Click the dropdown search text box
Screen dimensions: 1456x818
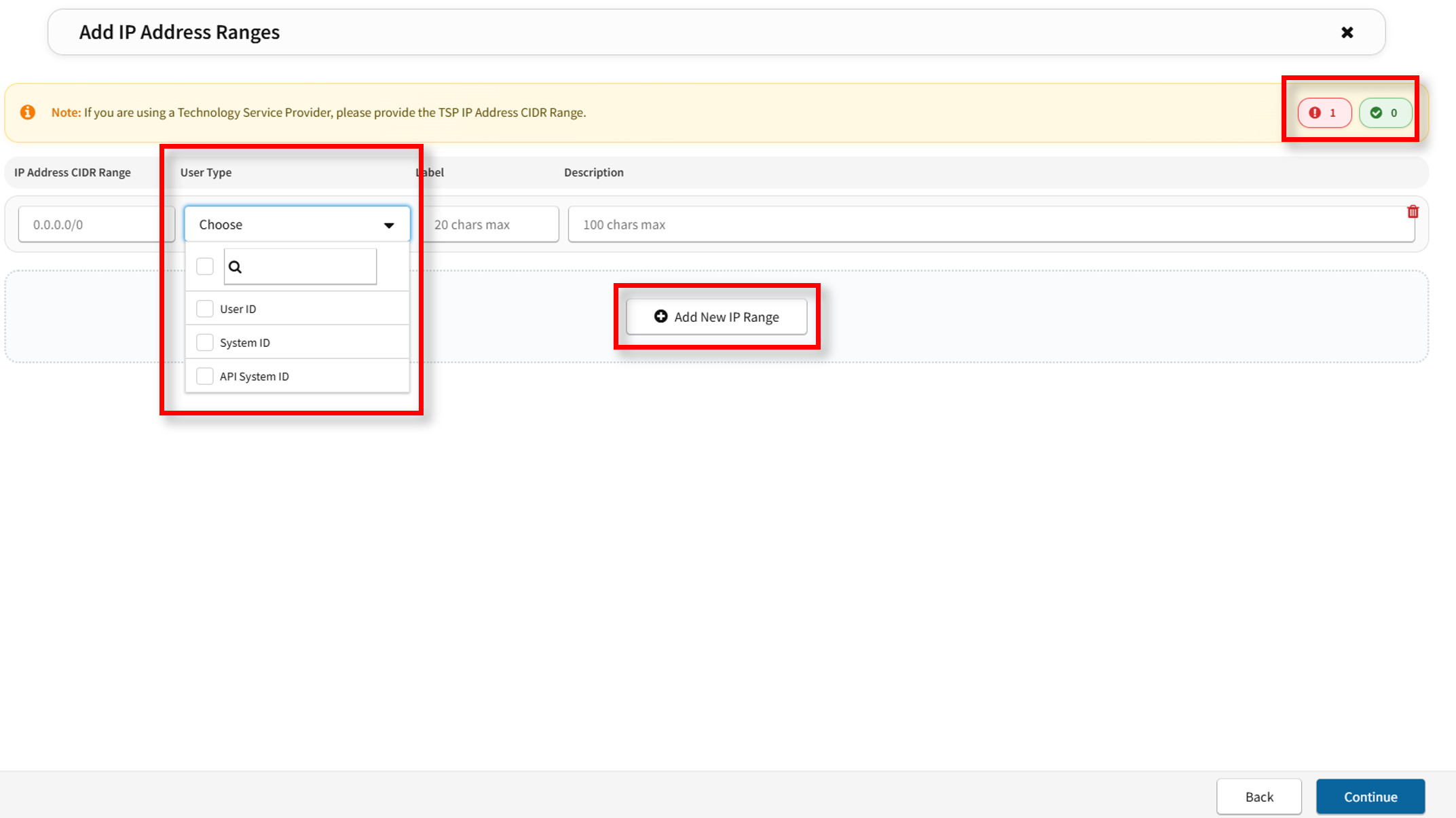pyautogui.click(x=300, y=266)
